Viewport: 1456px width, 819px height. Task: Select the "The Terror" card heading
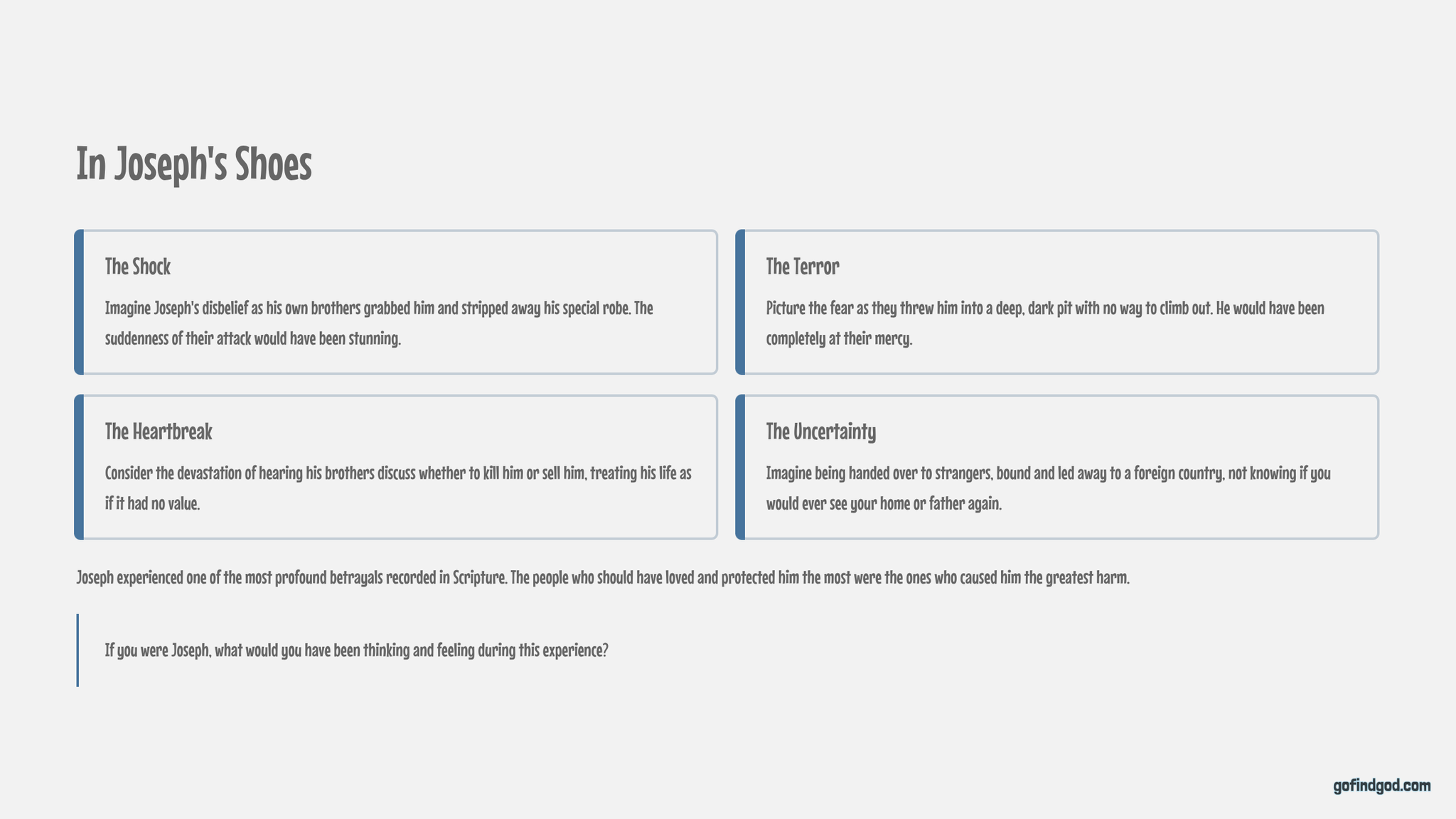coord(803,267)
